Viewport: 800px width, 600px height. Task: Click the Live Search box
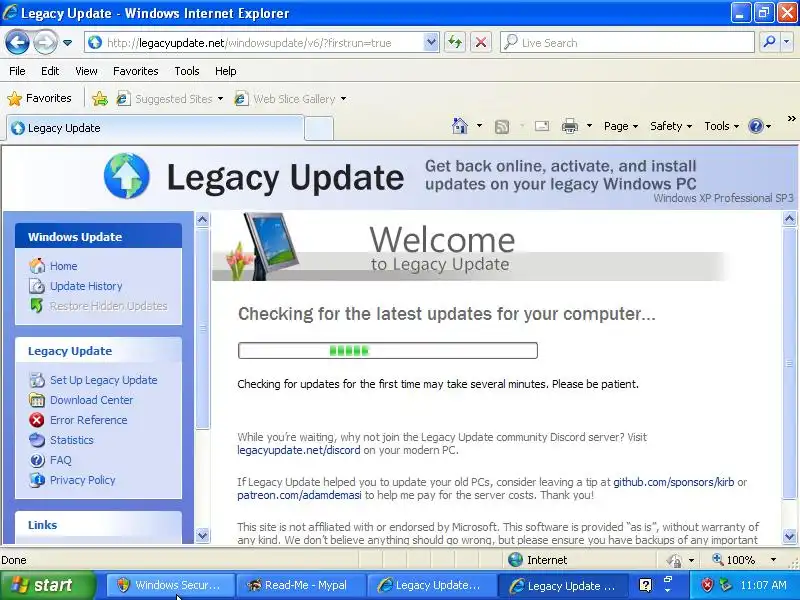point(628,43)
